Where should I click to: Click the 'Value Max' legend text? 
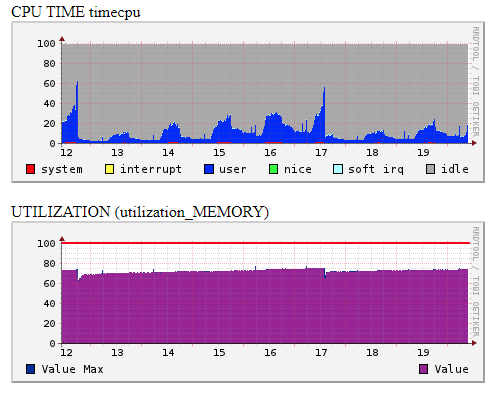[x=72, y=369]
